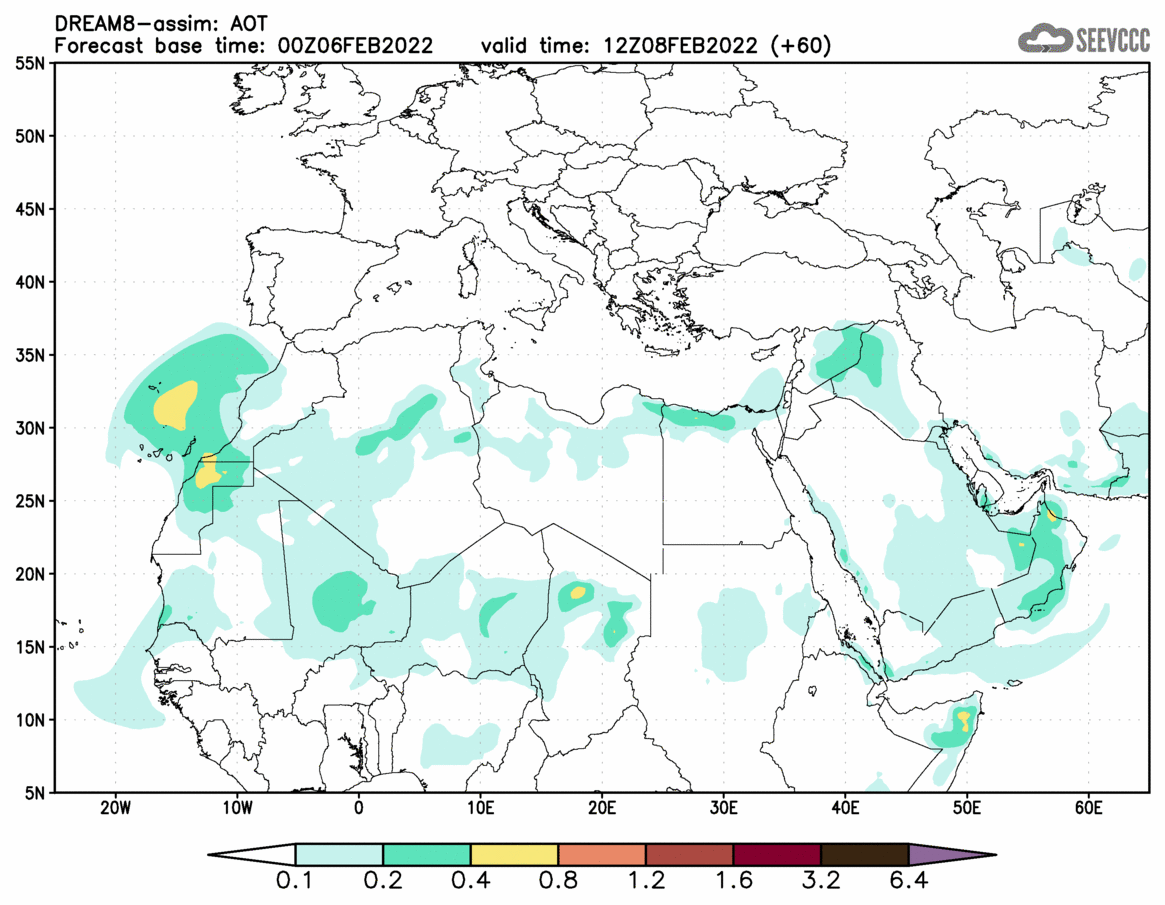
Task: Click the valid time '12Z08FEB2022'
Action: pos(681,45)
